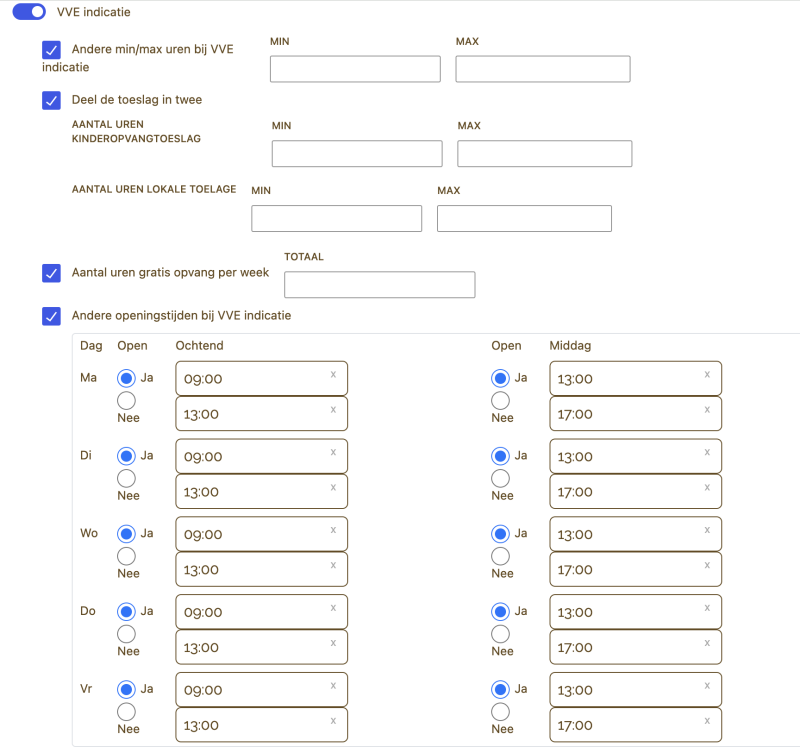Clear Tuesday morning 13:00 time with x
The width and height of the screenshot is (800, 753).
pos(333,487)
